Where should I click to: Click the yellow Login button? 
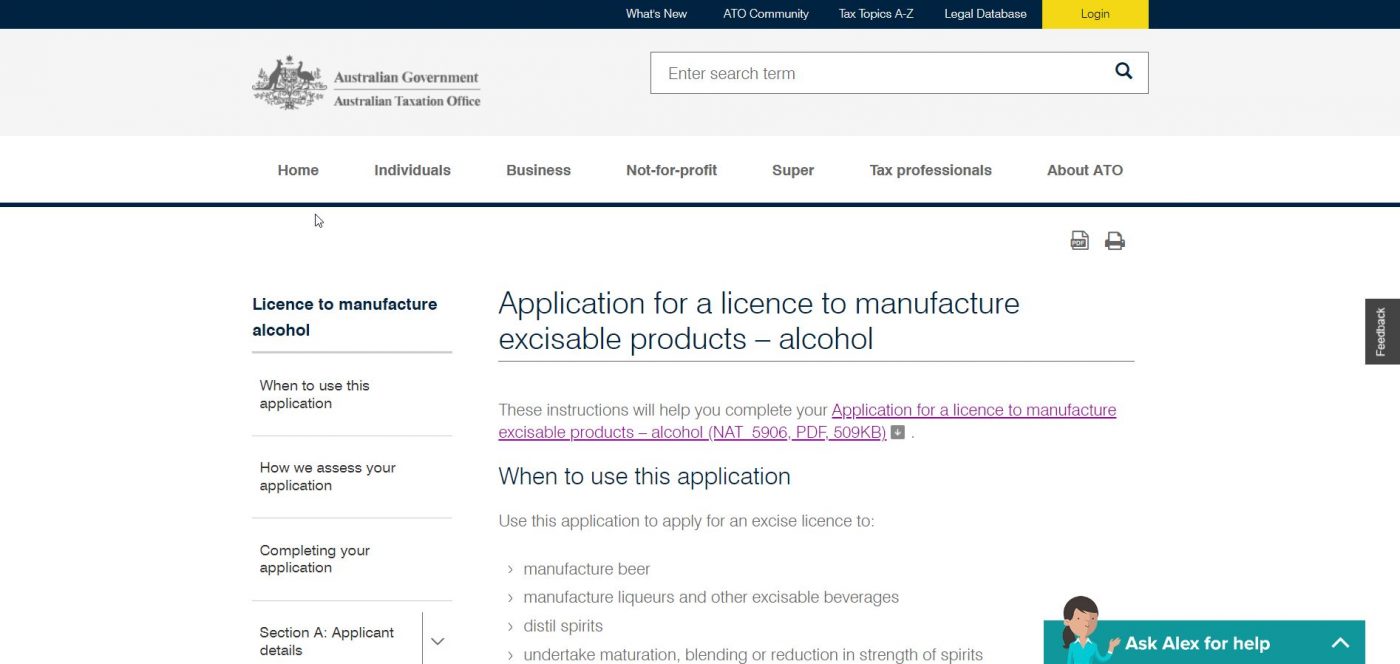pyautogui.click(x=1095, y=14)
